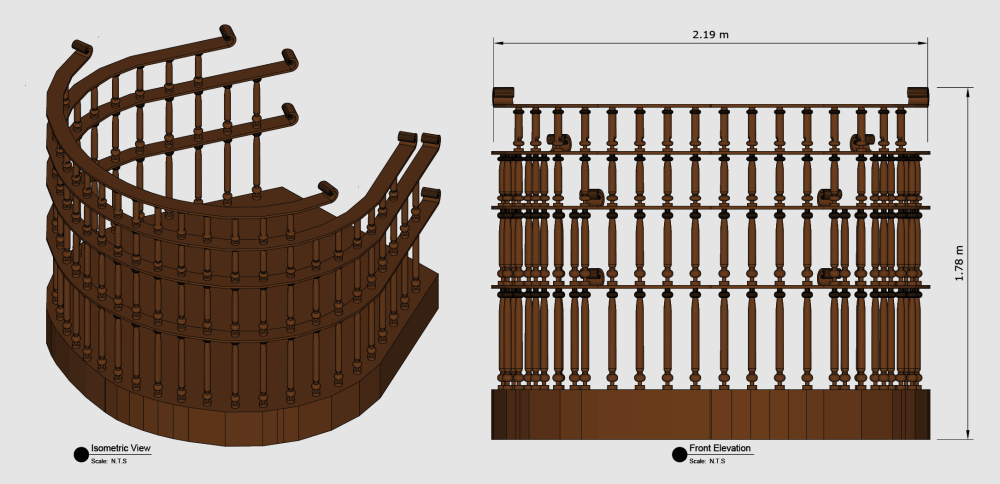This screenshot has width=1000, height=484.
Task: Select the solid base plinth in Front Elevation
Action: pos(710,414)
